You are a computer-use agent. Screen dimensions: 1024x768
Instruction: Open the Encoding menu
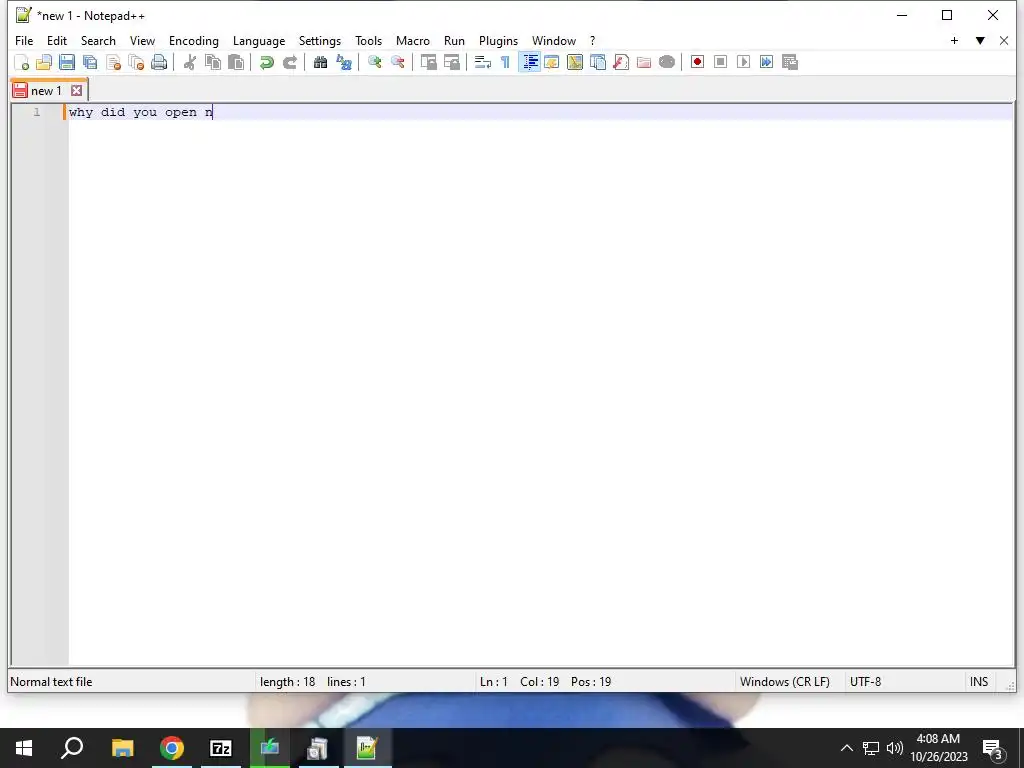(x=193, y=40)
